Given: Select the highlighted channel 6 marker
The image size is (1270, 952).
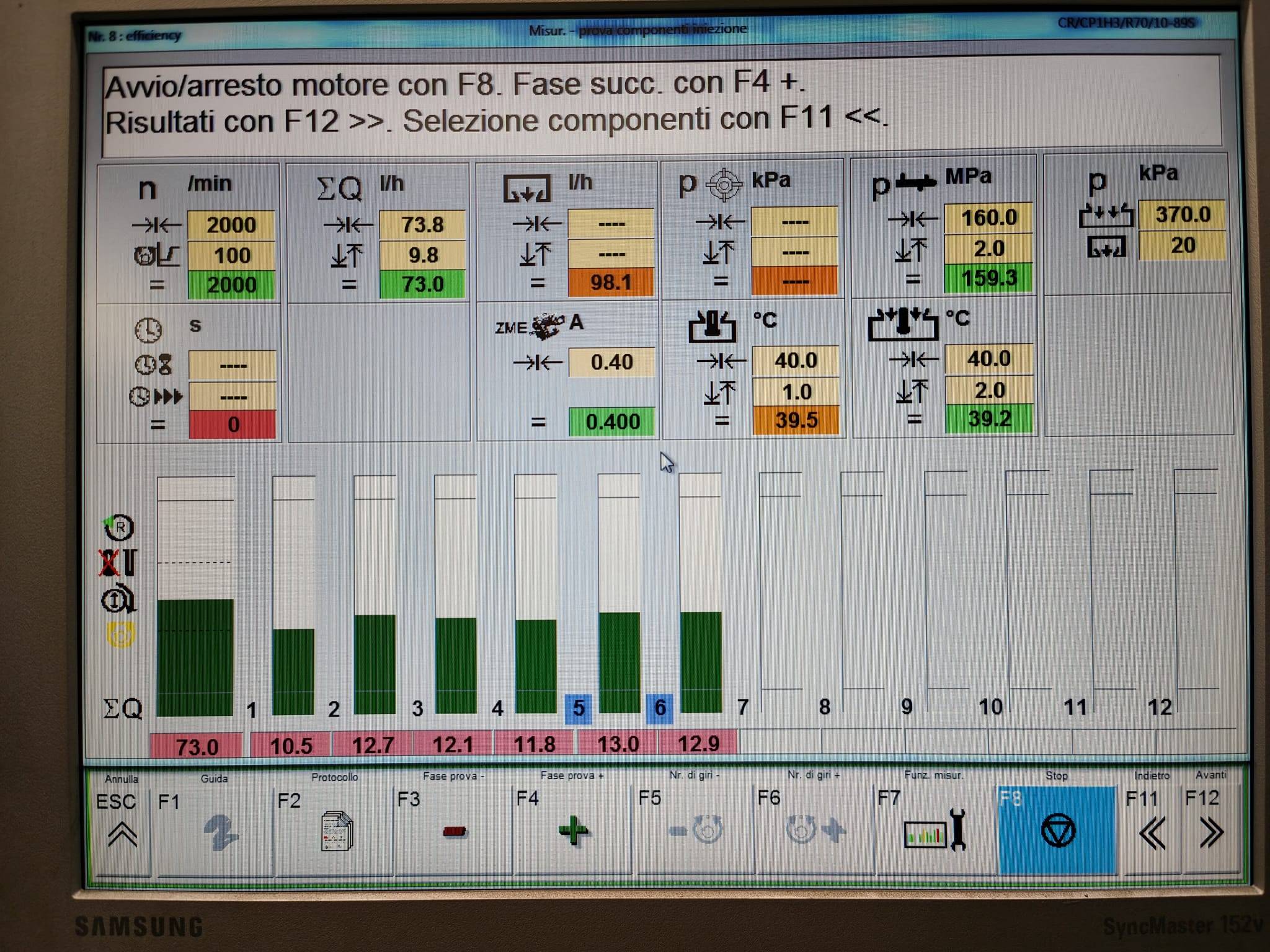Looking at the screenshot, I should (x=660, y=707).
